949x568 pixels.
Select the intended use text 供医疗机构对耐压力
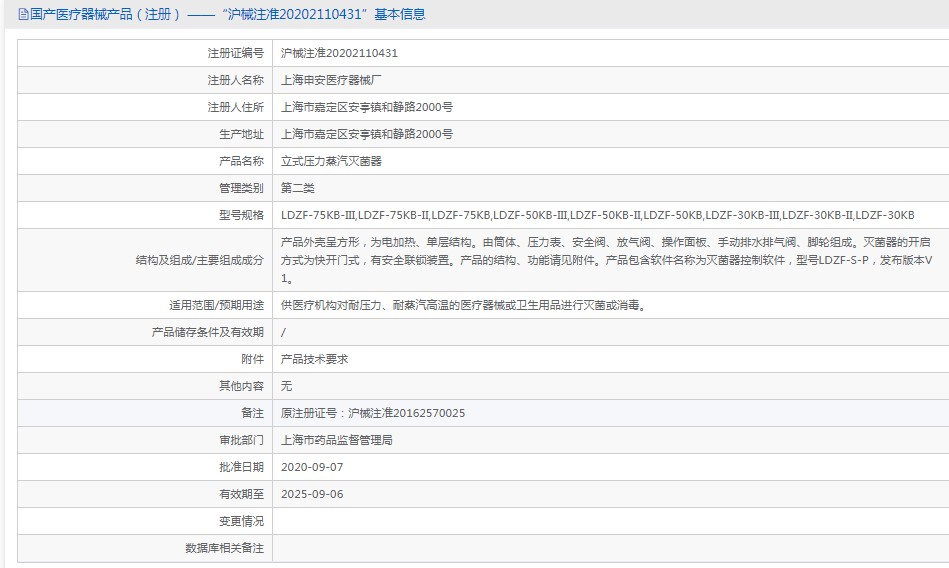point(465,305)
